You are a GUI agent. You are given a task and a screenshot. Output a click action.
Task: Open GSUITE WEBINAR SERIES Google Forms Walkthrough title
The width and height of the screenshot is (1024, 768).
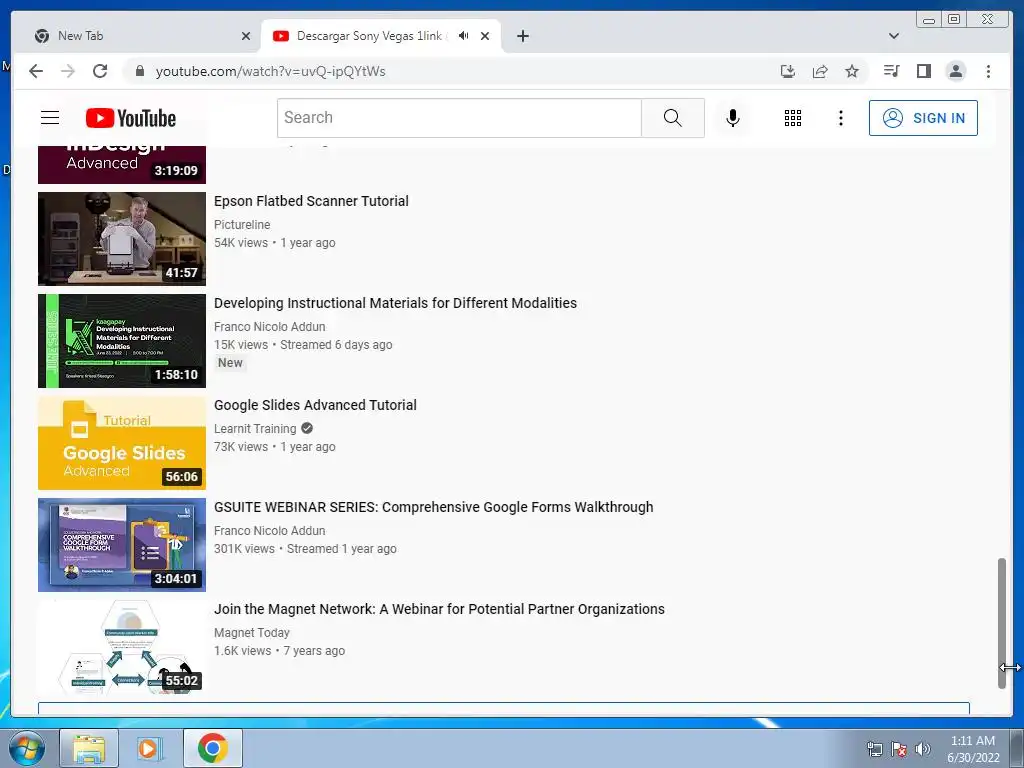point(433,507)
